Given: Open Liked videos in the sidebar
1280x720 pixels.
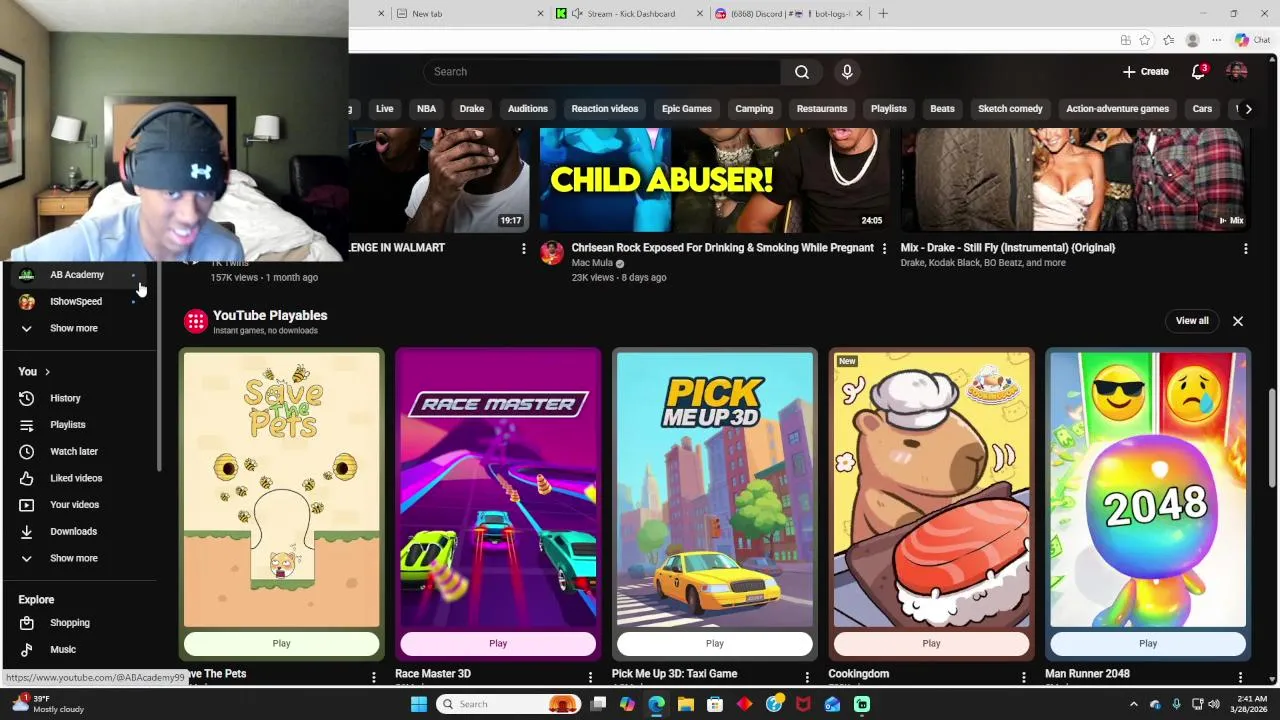Looking at the screenshot, I should (x=80, y=478).
